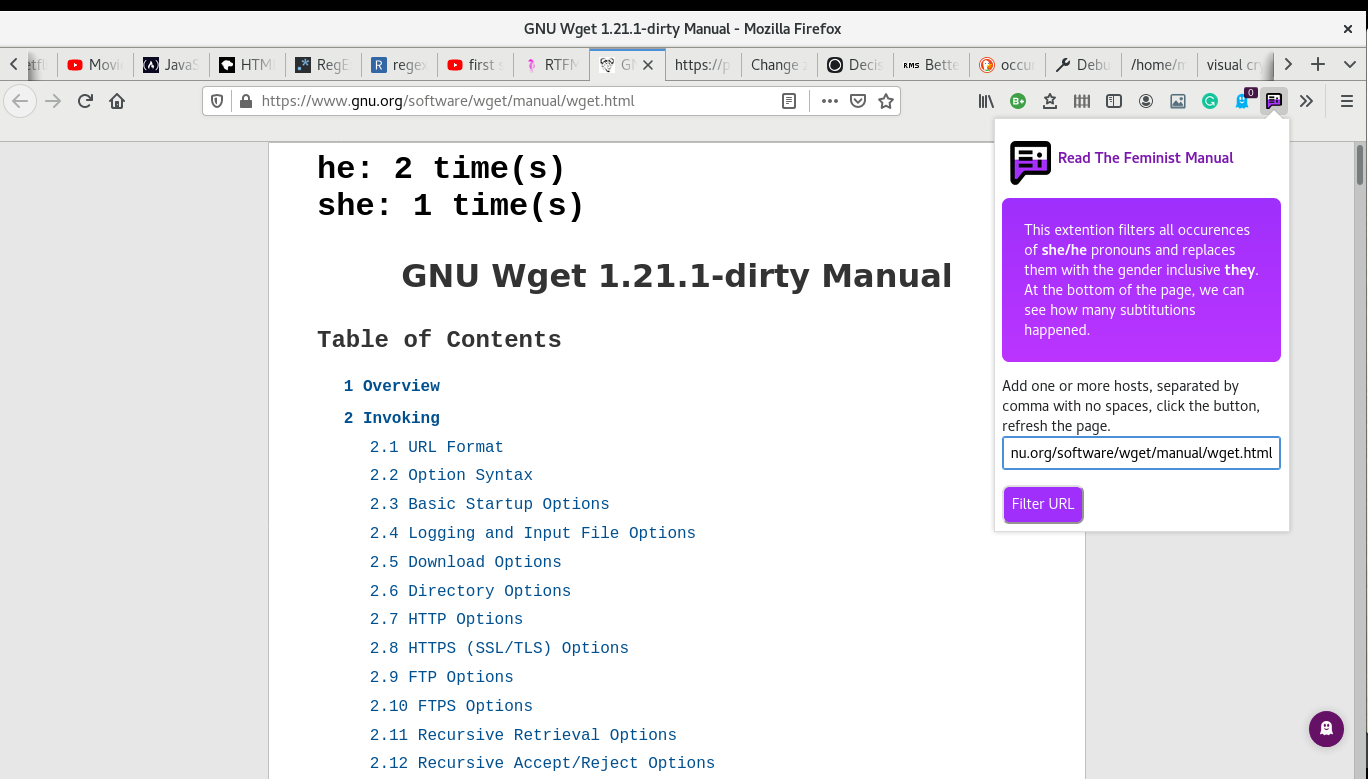This screenshot has height=779, width=1368.
Task: Click the hosts input field in popup
Action: [x=1141, y=453]
